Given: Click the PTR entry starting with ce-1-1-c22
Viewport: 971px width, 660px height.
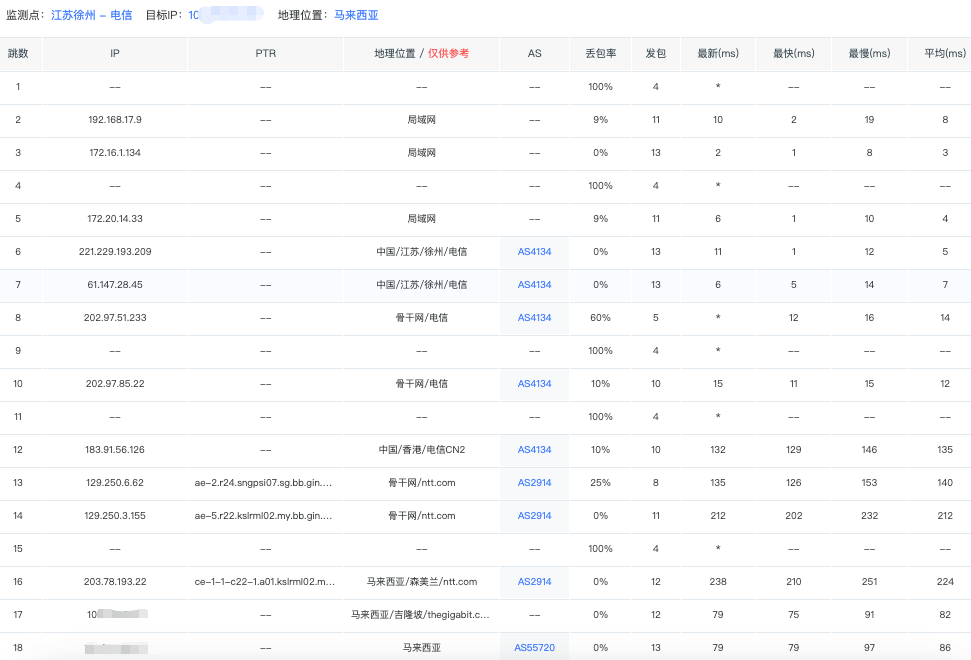Looking at the screenshot, I should (x=263, y=582).
